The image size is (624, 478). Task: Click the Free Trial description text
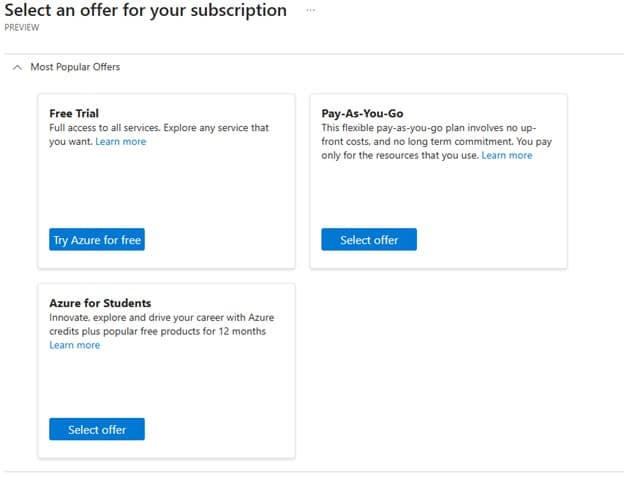[x=158, y=128]
